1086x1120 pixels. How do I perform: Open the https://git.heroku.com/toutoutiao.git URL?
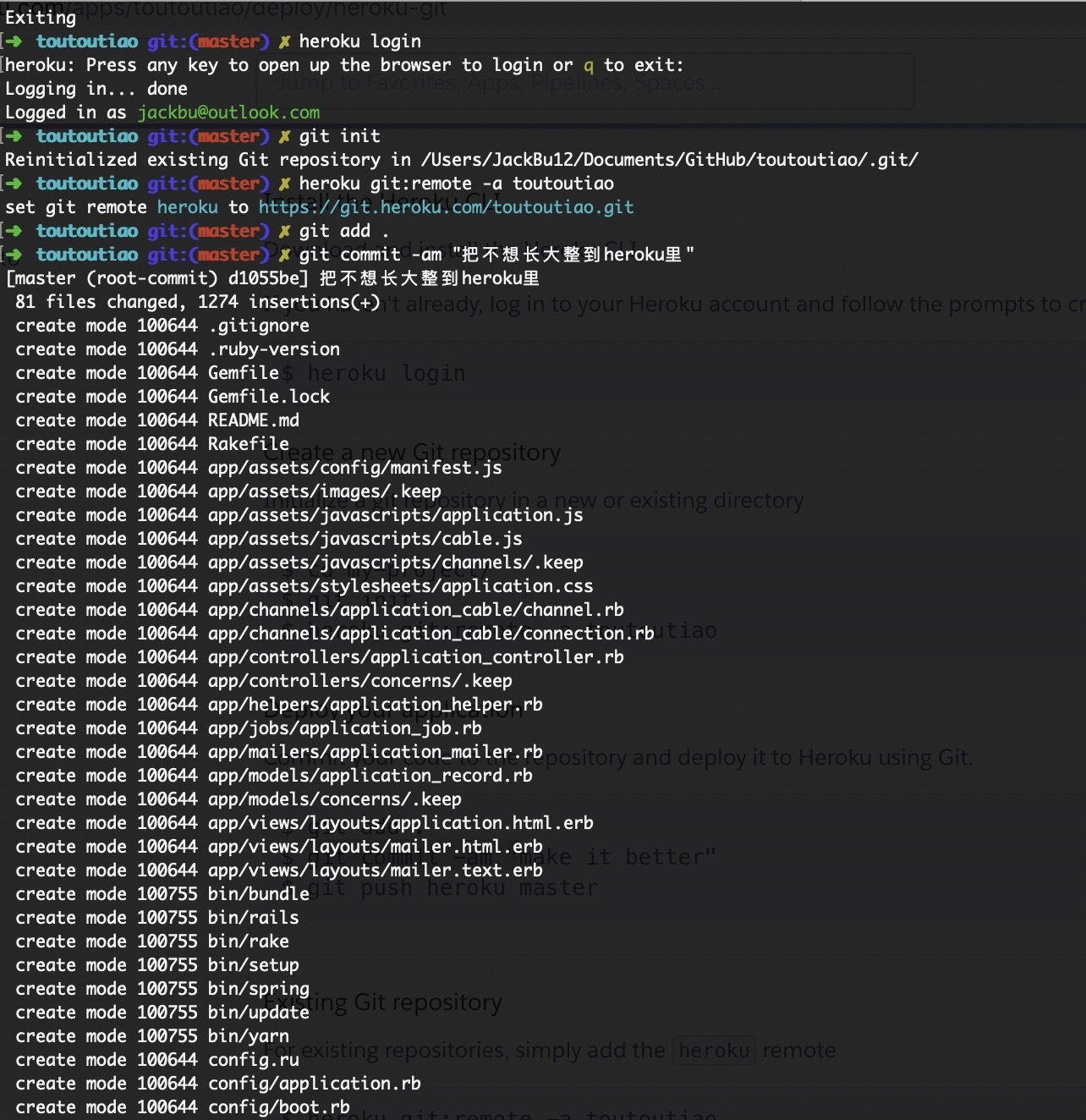446,207
